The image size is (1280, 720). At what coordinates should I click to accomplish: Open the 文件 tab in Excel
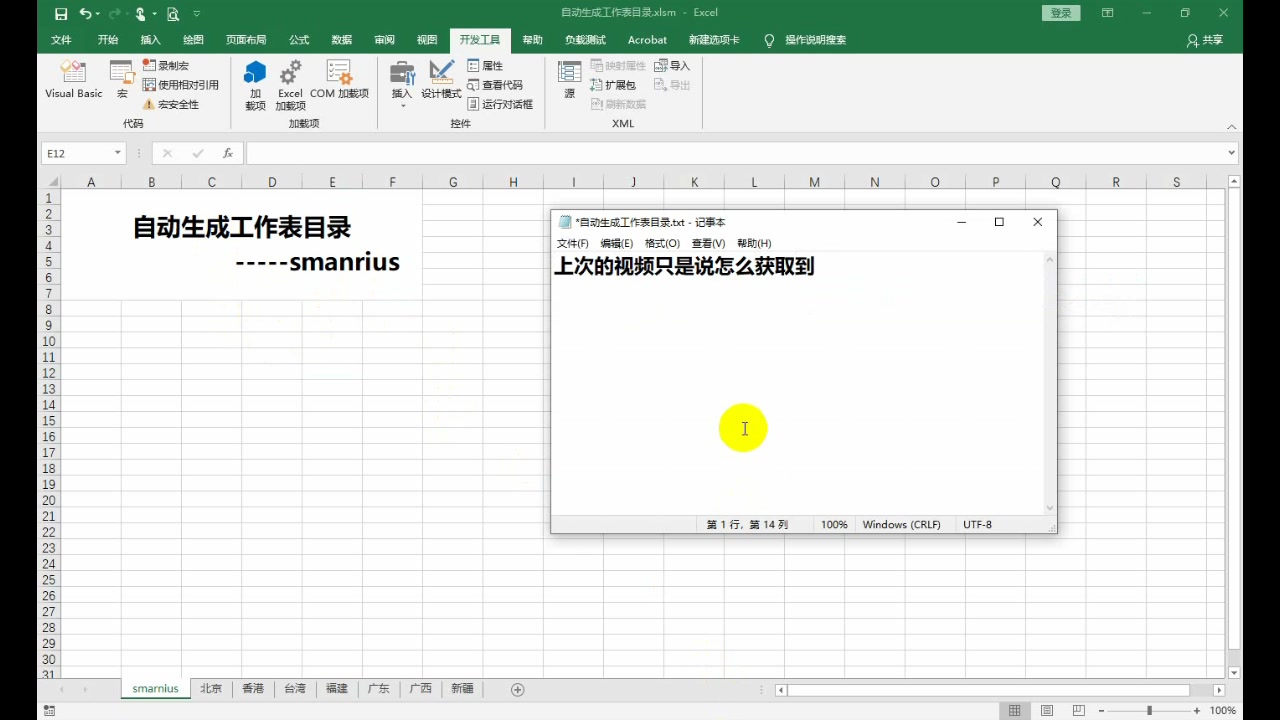(x=61, y=40)
